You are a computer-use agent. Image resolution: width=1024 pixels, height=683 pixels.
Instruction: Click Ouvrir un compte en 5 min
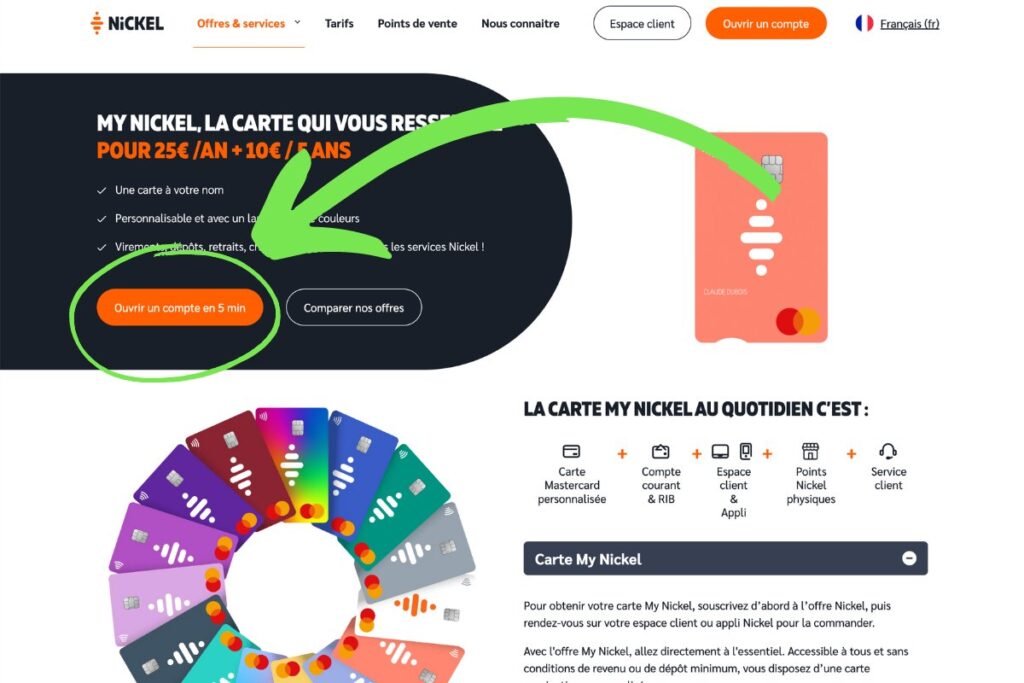click(180, 308)
